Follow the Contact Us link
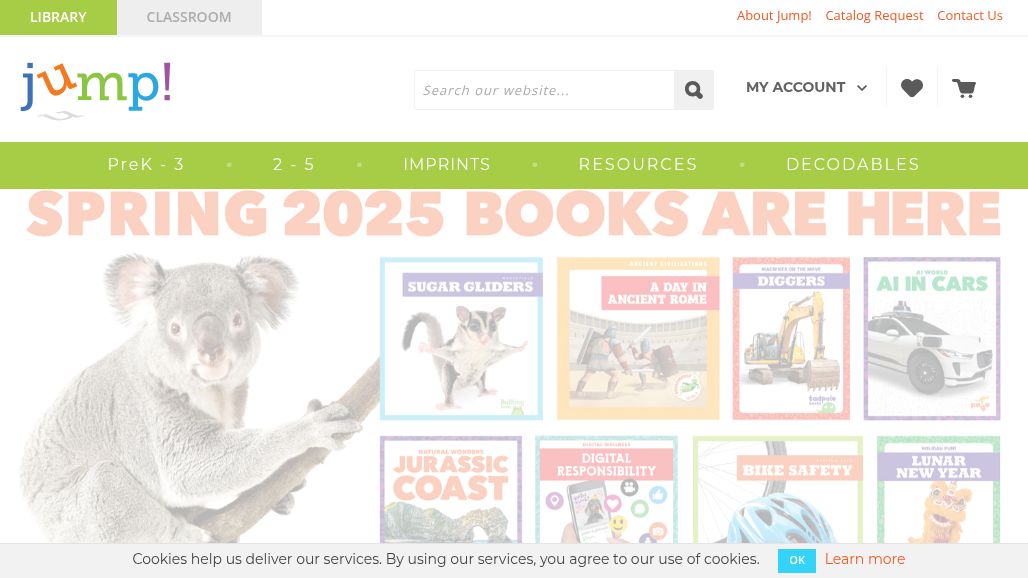Screen dimensions: 1028x578 click(970, 16)
